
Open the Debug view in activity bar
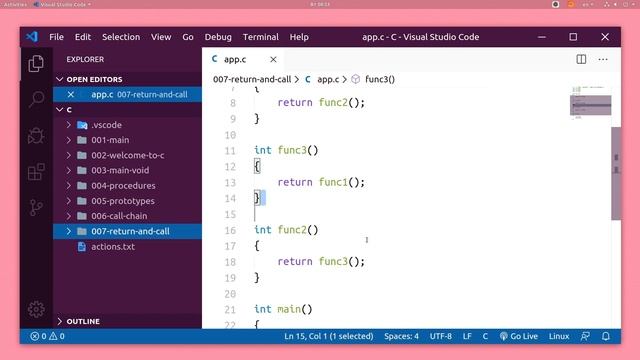[36, 135]
